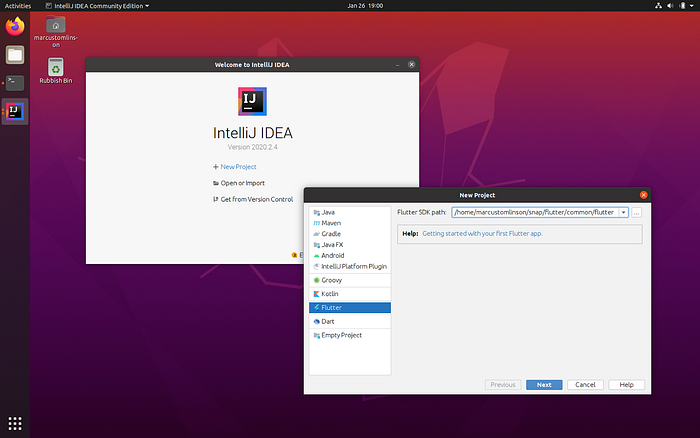Show Applications grid in the dock
The height and width of the screenshot is (438, 700).
tap(15, 423)
